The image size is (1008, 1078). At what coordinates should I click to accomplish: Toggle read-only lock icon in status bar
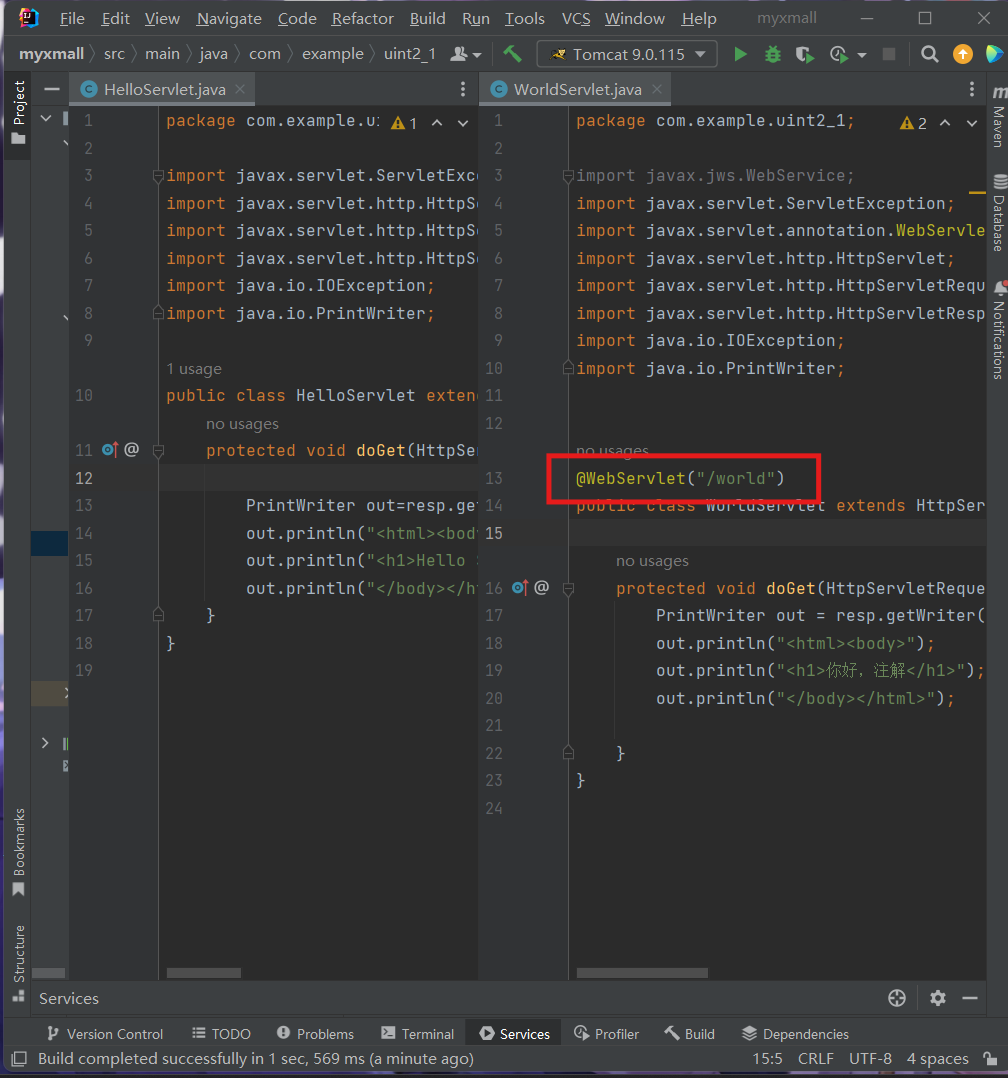pos(990,1059)
